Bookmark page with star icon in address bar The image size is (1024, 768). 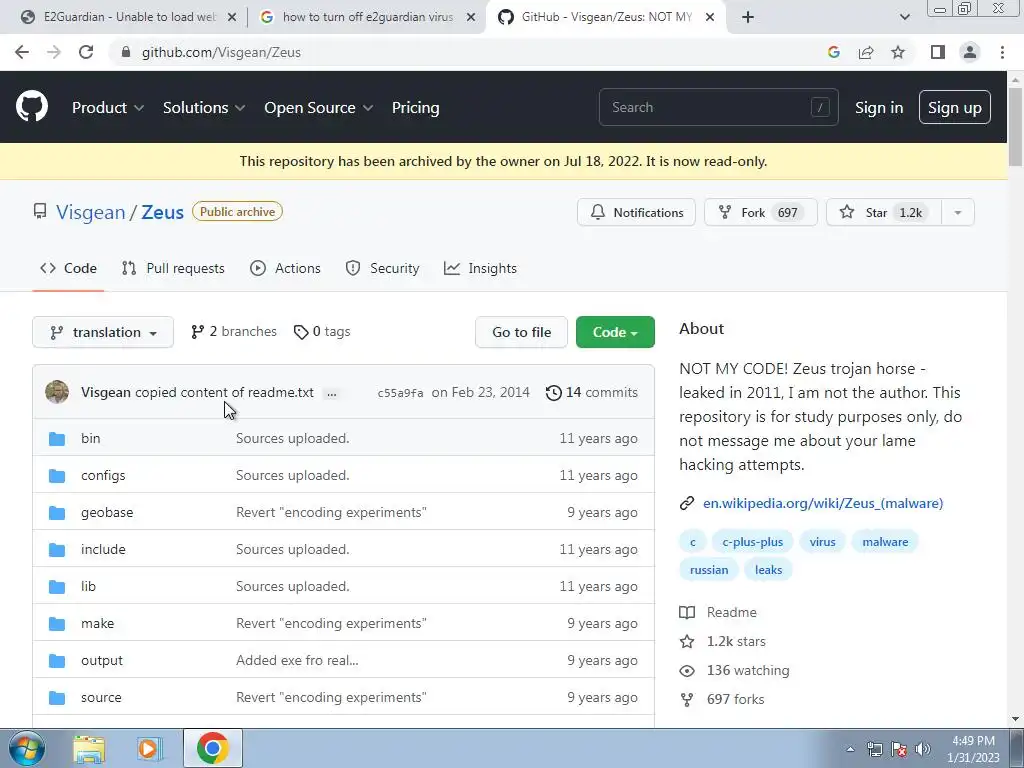point(898,52)
